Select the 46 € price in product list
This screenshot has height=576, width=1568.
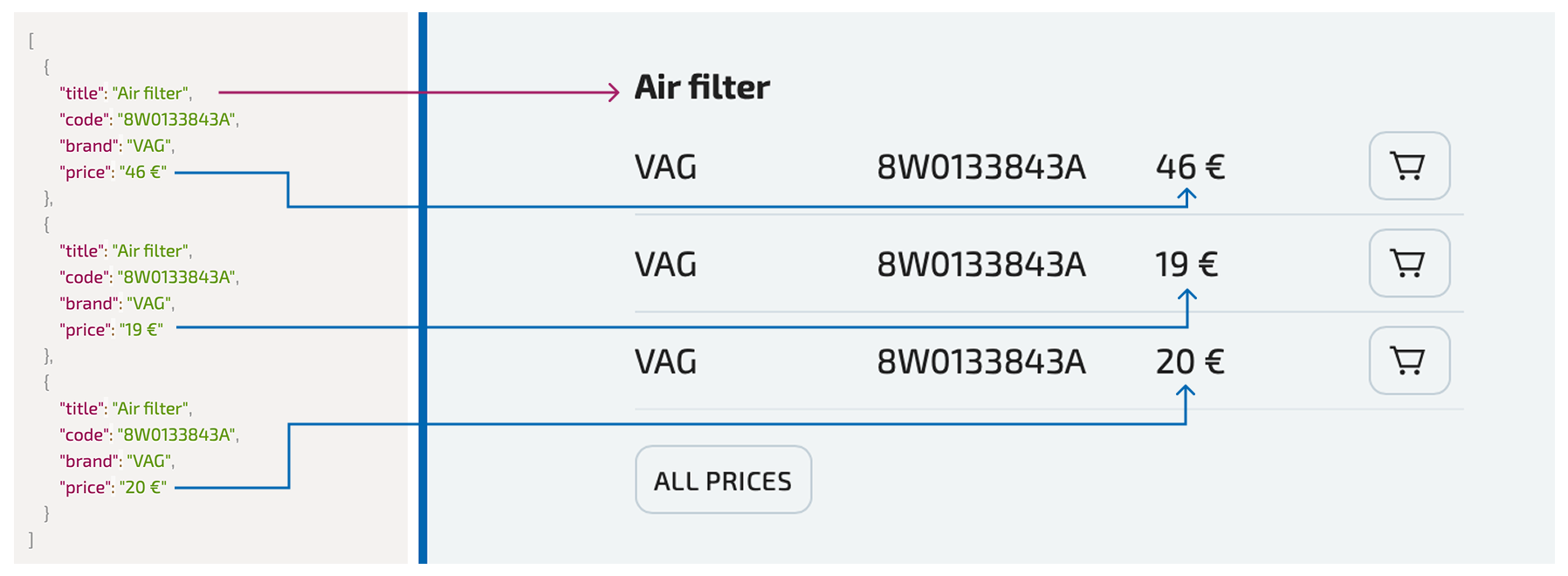pyautogui.click(x=1190, y=167)
